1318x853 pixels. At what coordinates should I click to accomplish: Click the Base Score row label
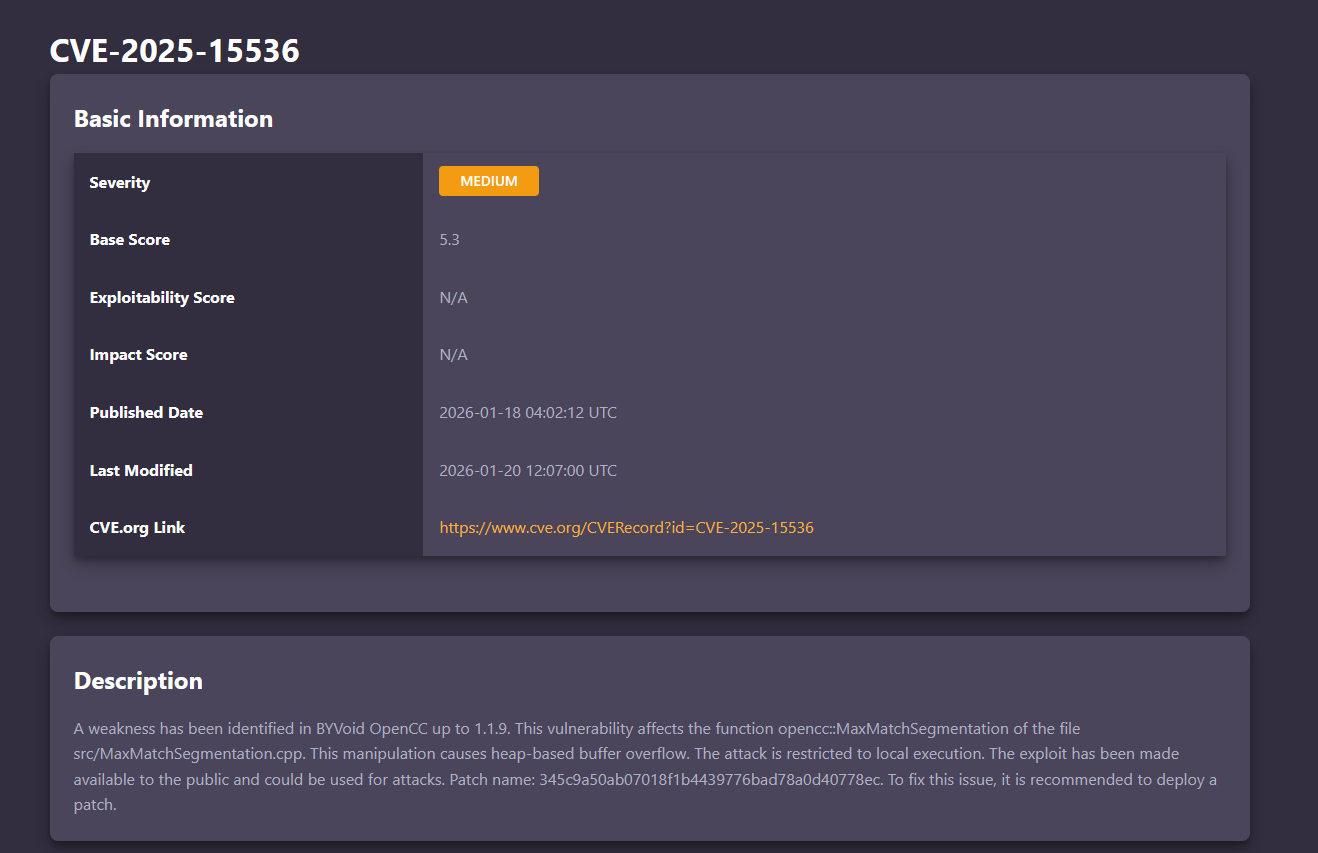[130, 239]
